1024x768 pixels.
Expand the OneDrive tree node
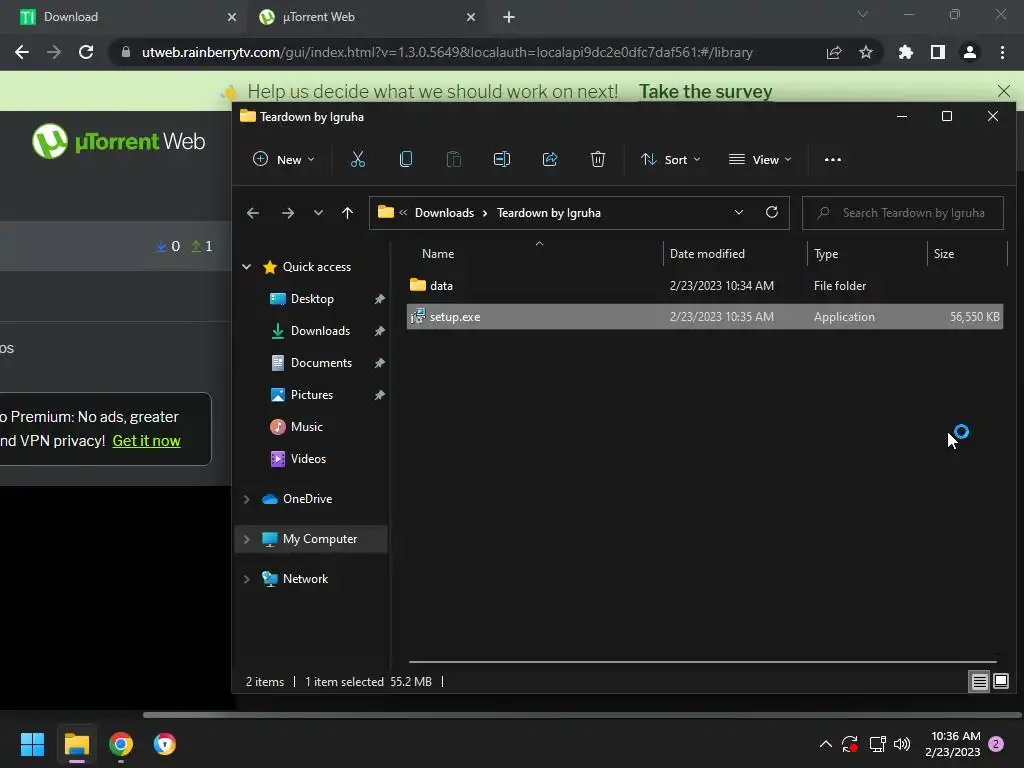coord(247,499)
